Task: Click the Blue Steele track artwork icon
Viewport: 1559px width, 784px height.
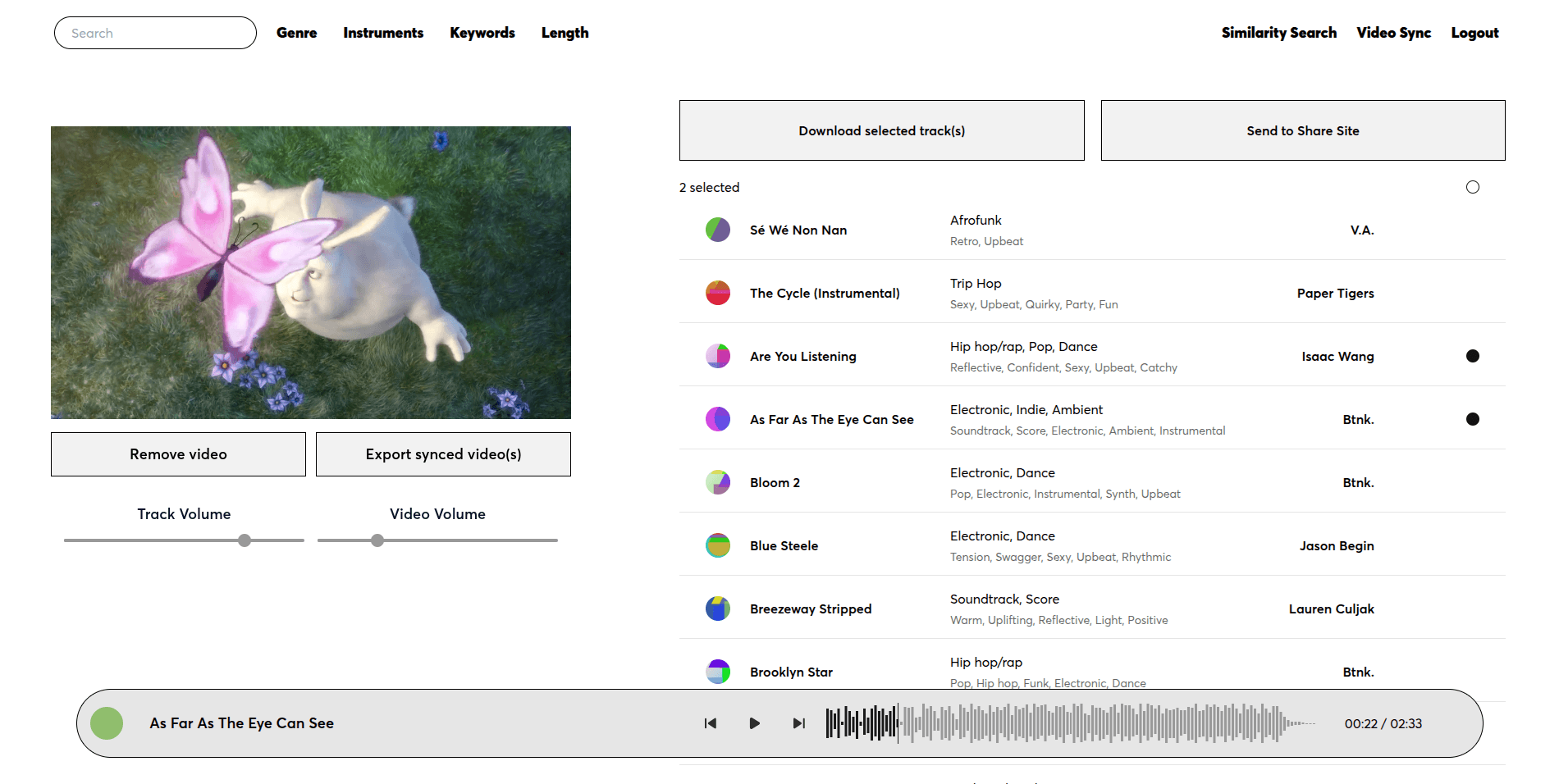Action: point(718,545)
